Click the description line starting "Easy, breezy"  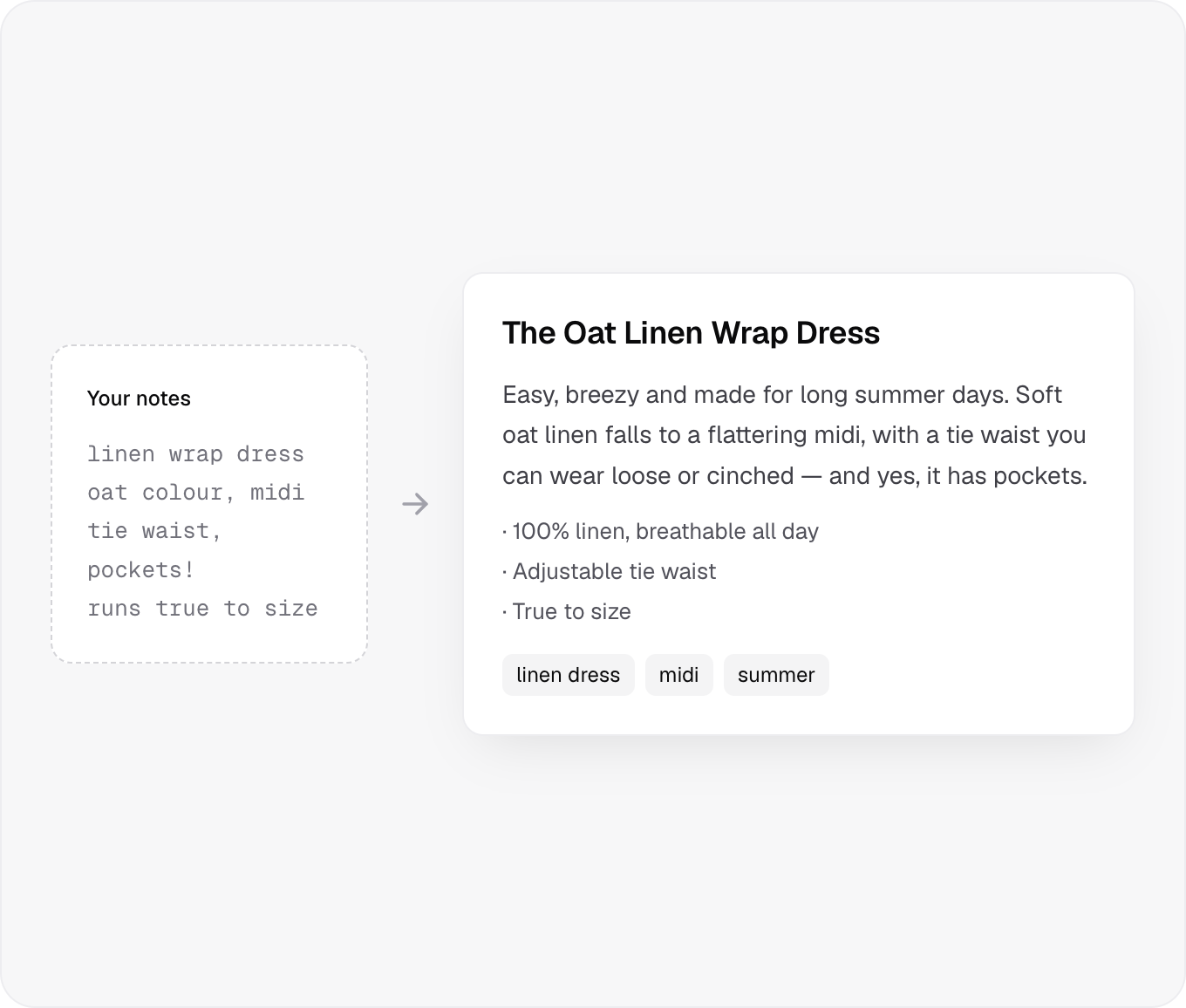[781, 395]
